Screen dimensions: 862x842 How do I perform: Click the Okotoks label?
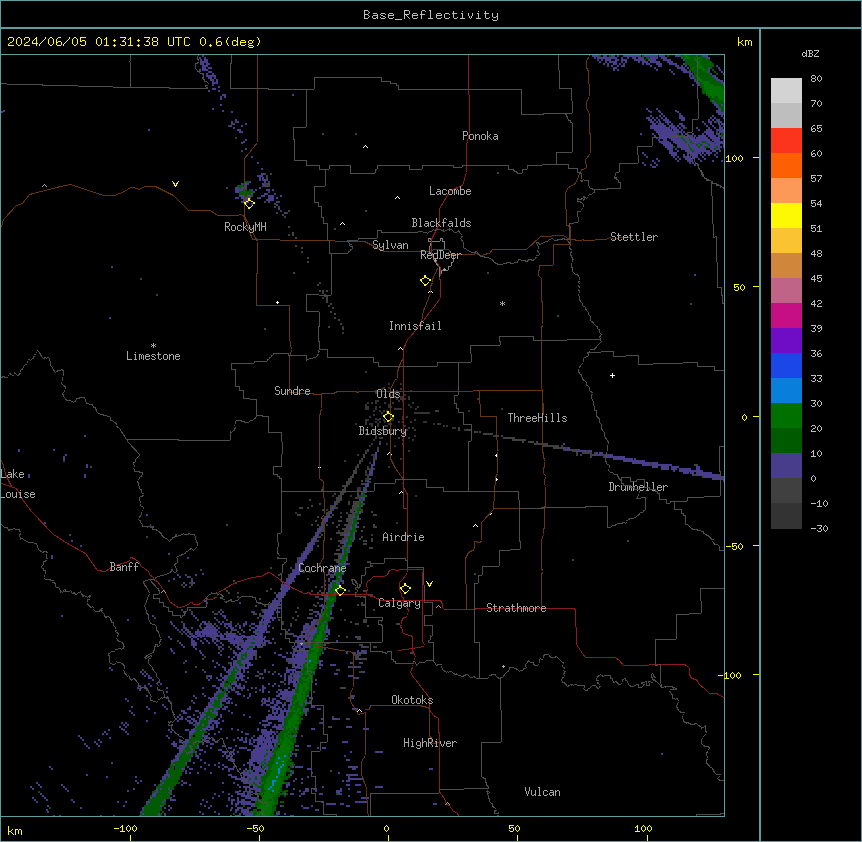(x=412, y=700)
